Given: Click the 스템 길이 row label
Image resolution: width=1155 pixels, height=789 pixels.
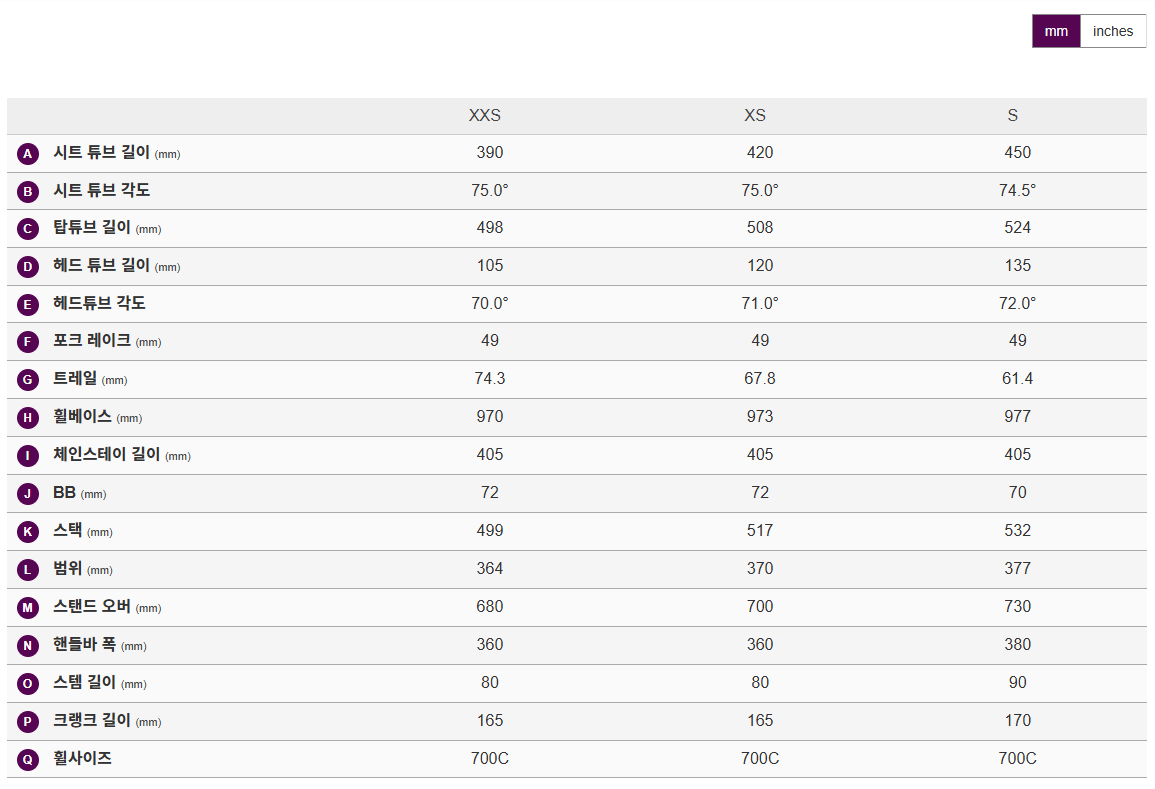Looking at the screenshot, I should (x=84, y=683).
